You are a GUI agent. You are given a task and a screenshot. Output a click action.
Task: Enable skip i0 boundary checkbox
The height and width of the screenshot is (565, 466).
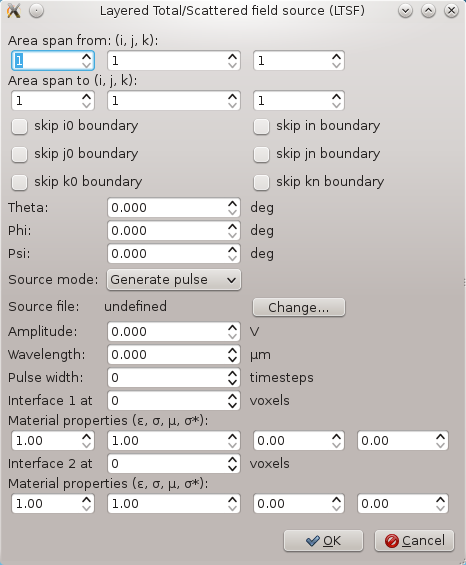pos(19,126)
